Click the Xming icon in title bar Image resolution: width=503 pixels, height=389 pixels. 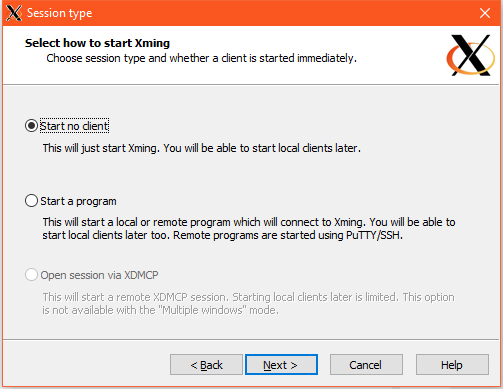(14, 13)
